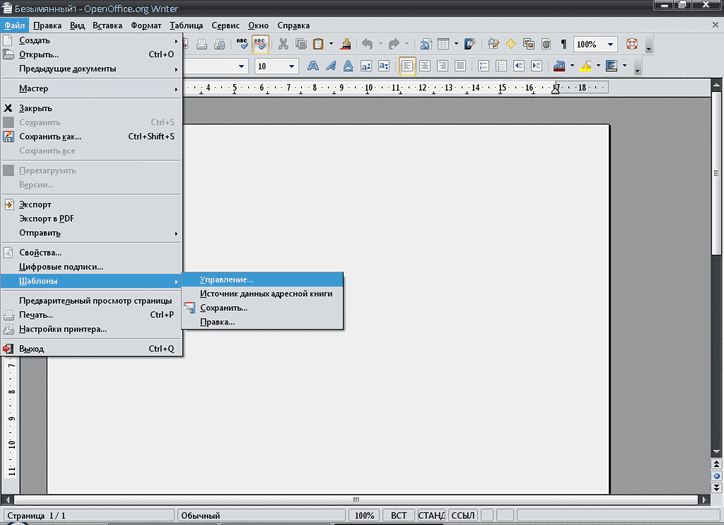Image resolution: width=724 pixels, height=525 pixels.
Task: Choose Источник данных адресной книги
Action: coord(262,294)
